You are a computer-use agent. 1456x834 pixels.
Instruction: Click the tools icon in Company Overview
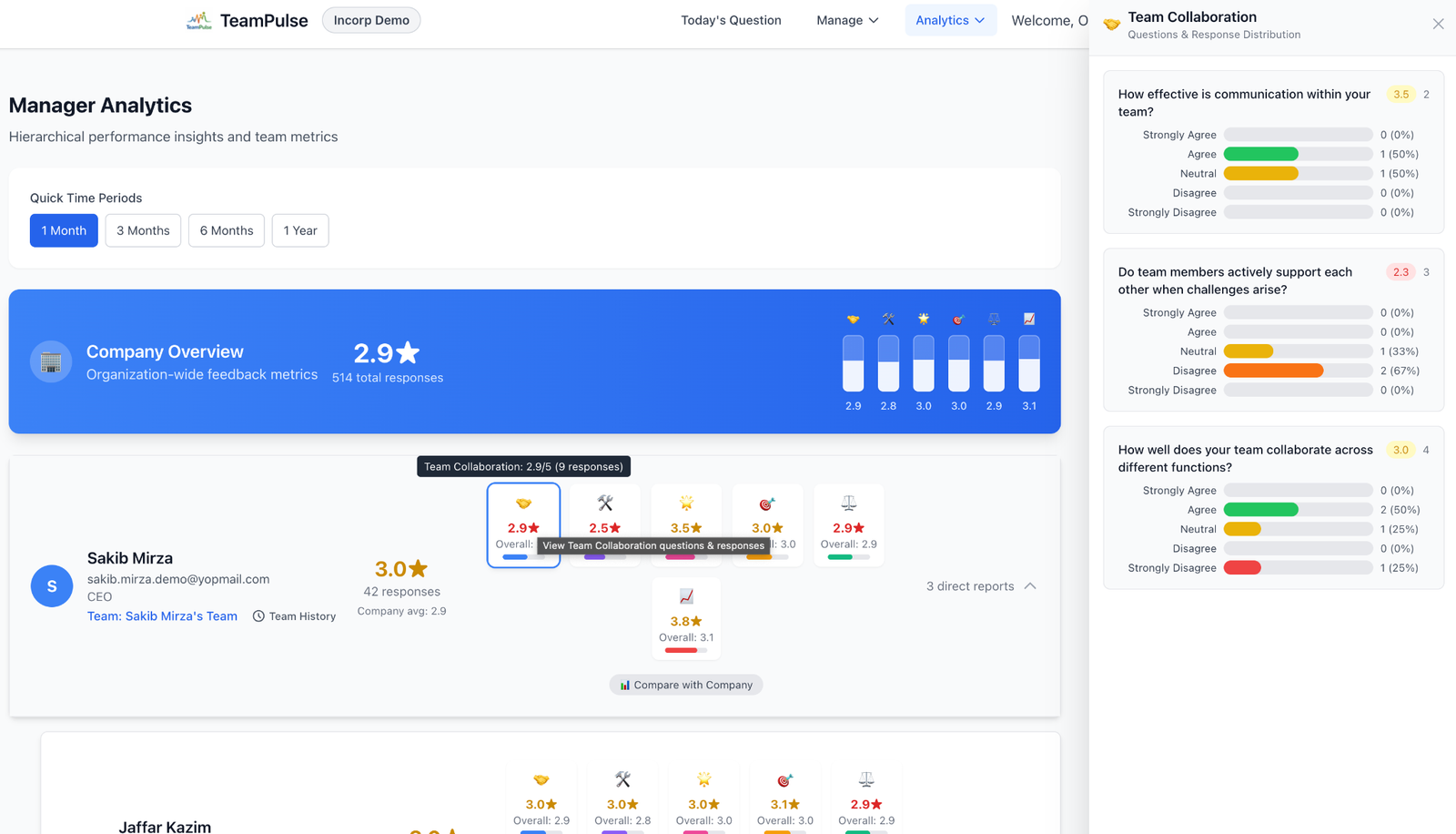(x=888, y=320)
